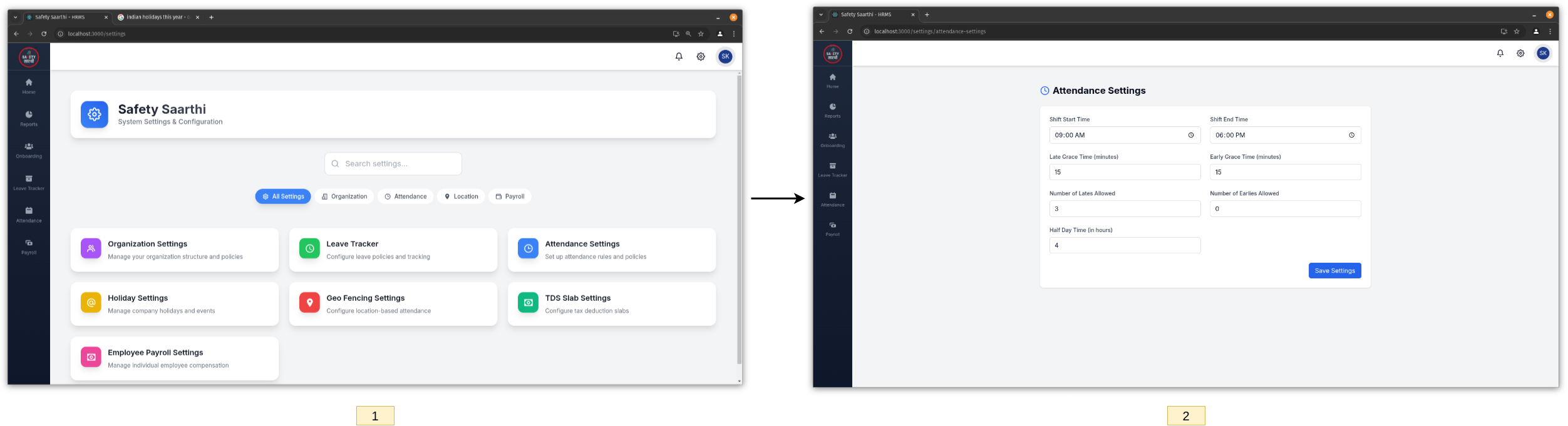Open the Organization Settings card
This screenshot has height=426, width=1568.
(x=174, y=250)
